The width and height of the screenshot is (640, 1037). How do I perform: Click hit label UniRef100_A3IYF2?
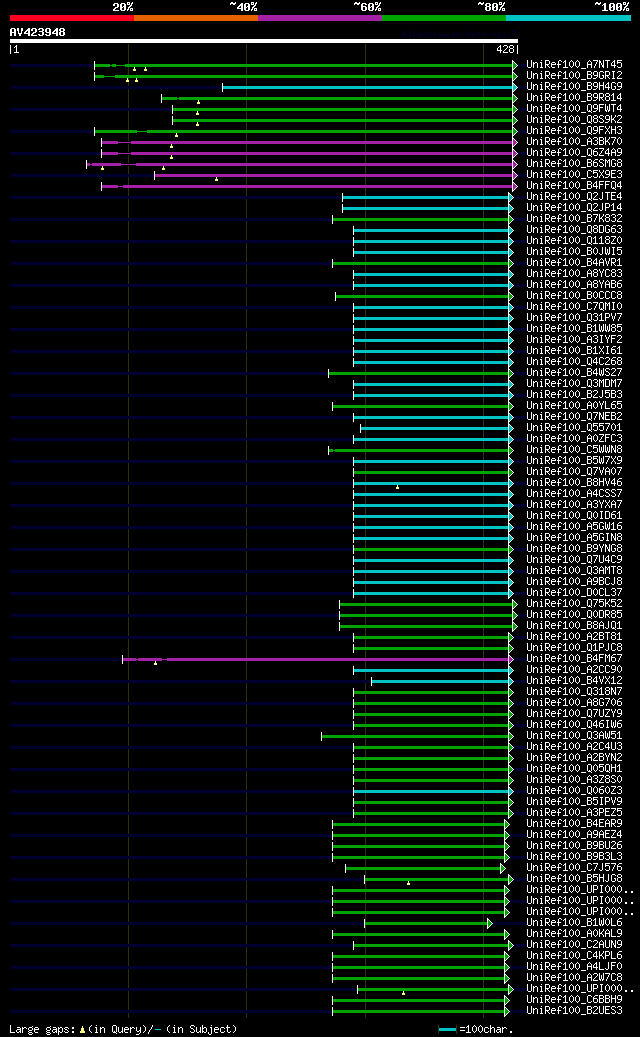(574, 340)
